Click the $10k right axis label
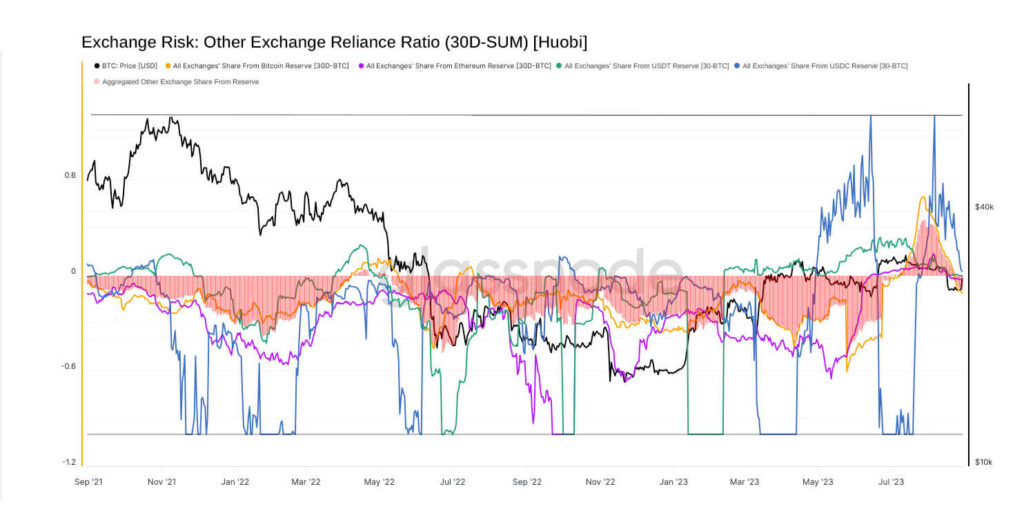The image size is (1024, 511). [984, 462]
